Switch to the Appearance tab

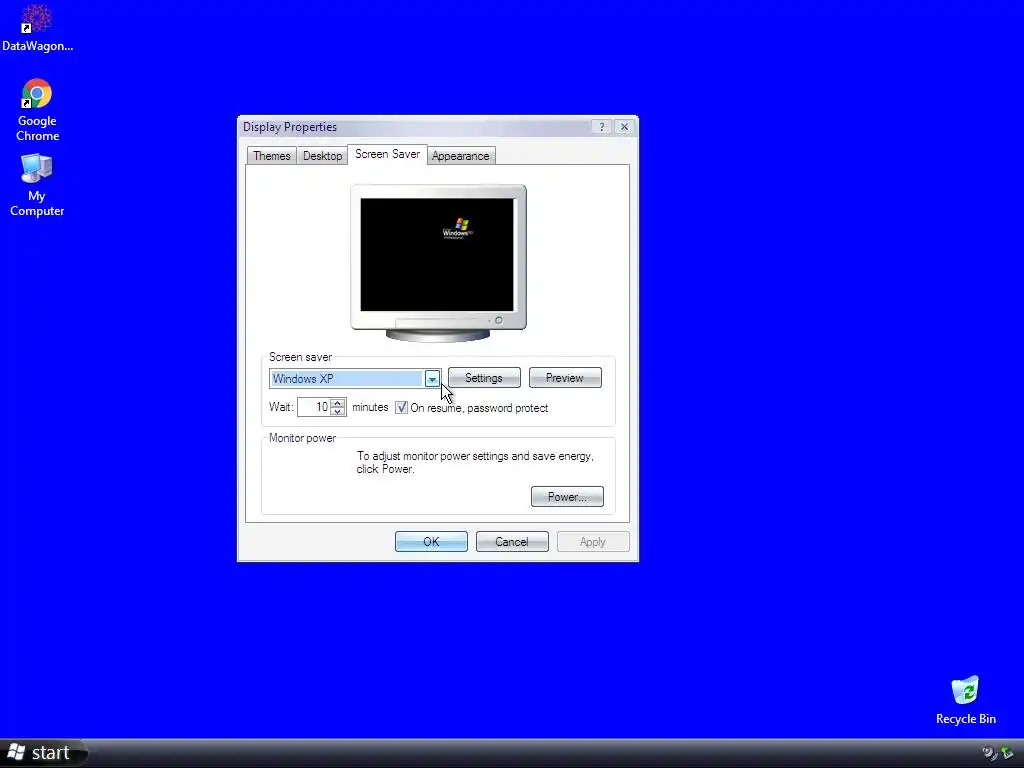point(460,156)
